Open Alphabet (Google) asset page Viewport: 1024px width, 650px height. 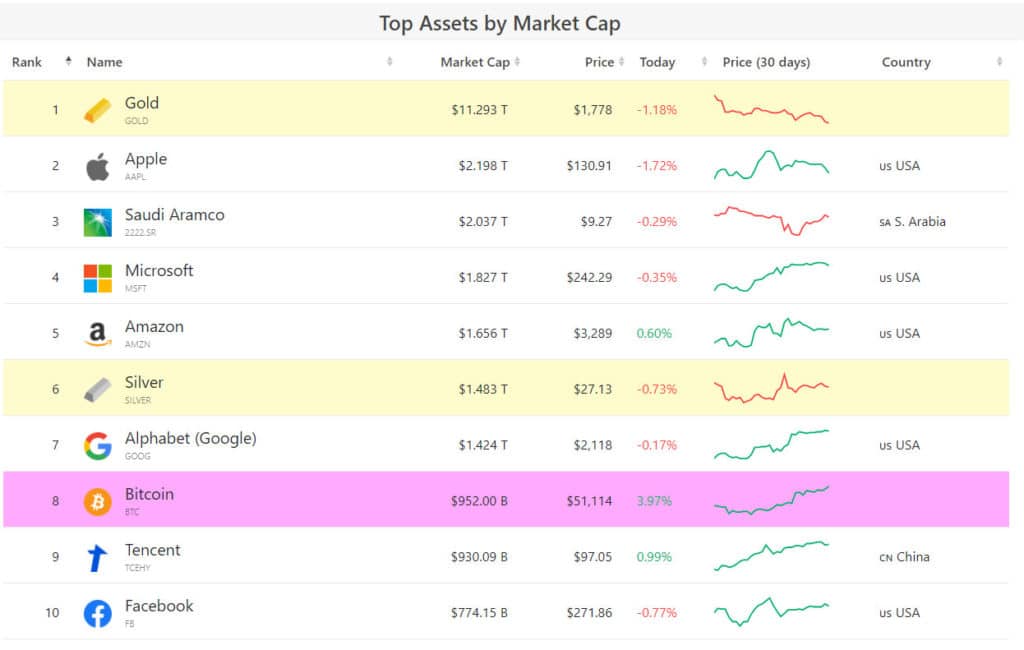pos(190,438)
